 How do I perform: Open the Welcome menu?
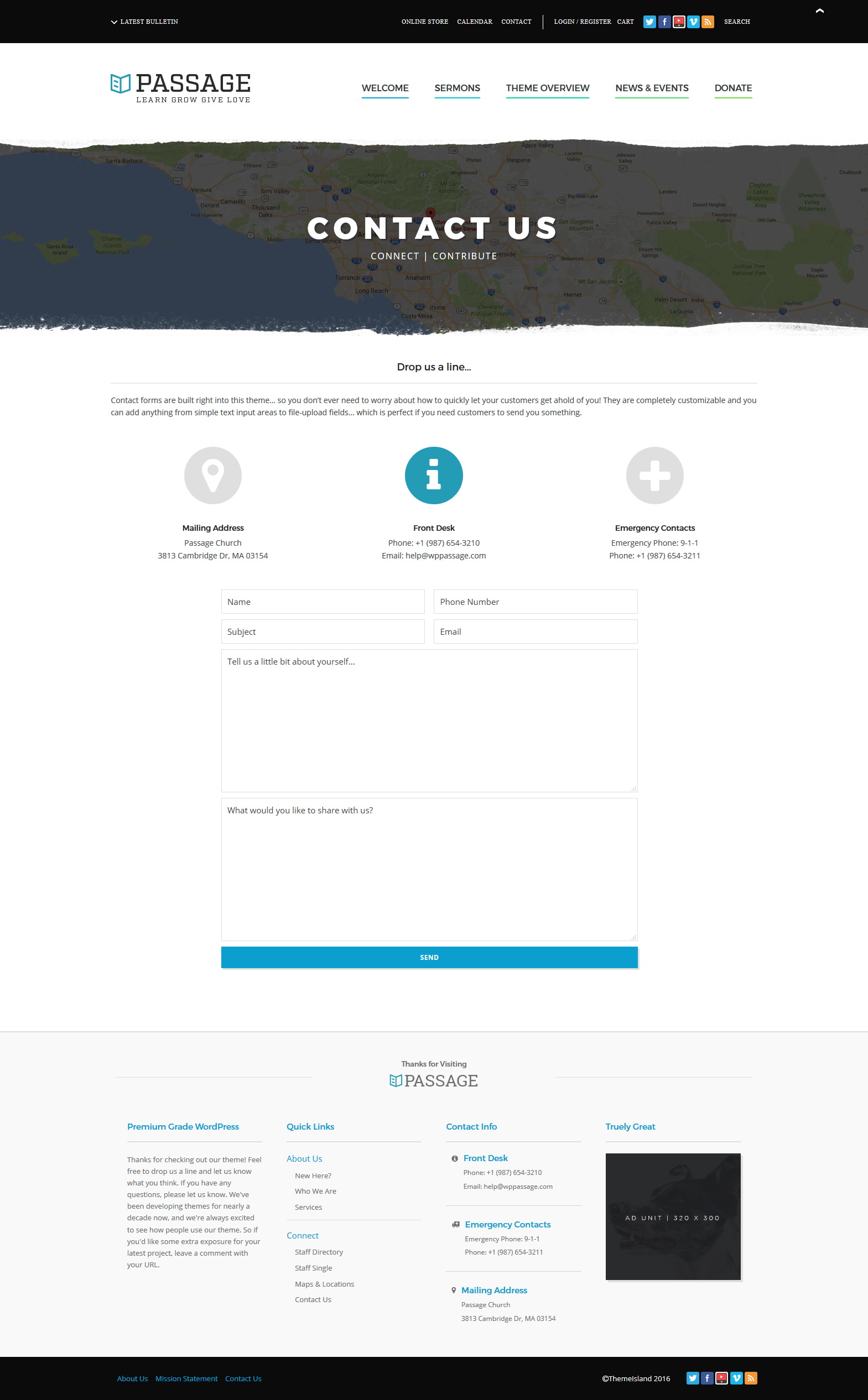385,88
